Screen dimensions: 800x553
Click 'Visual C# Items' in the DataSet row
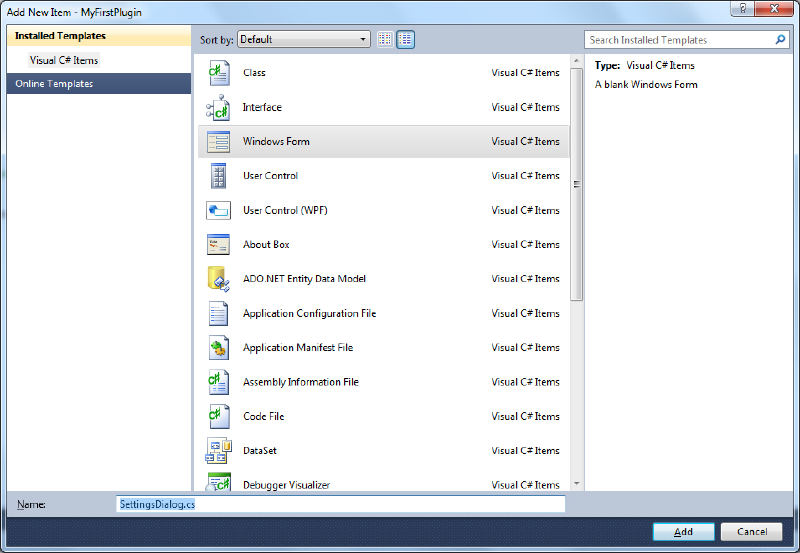point(525,450)
